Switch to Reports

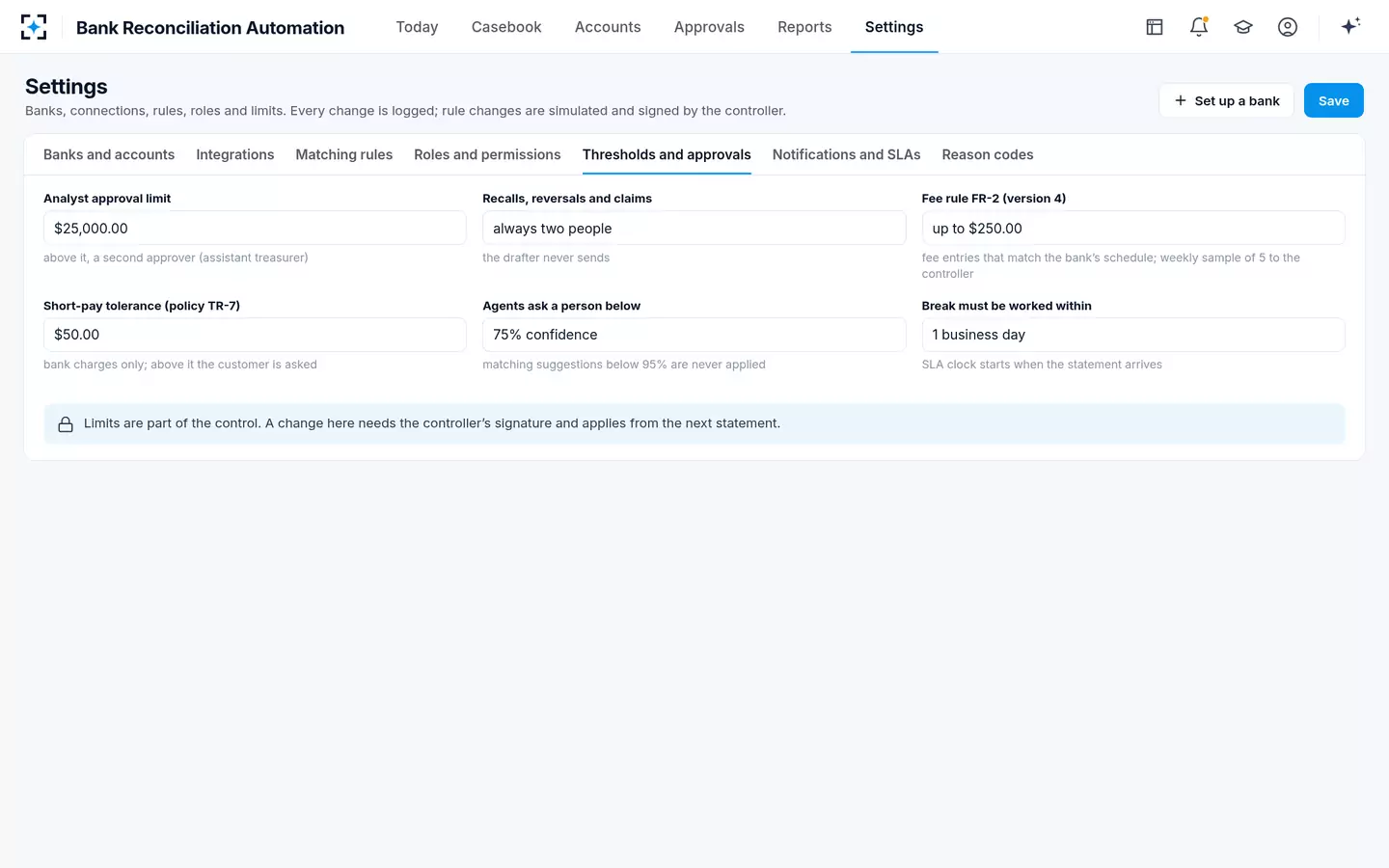click(804, 27)
